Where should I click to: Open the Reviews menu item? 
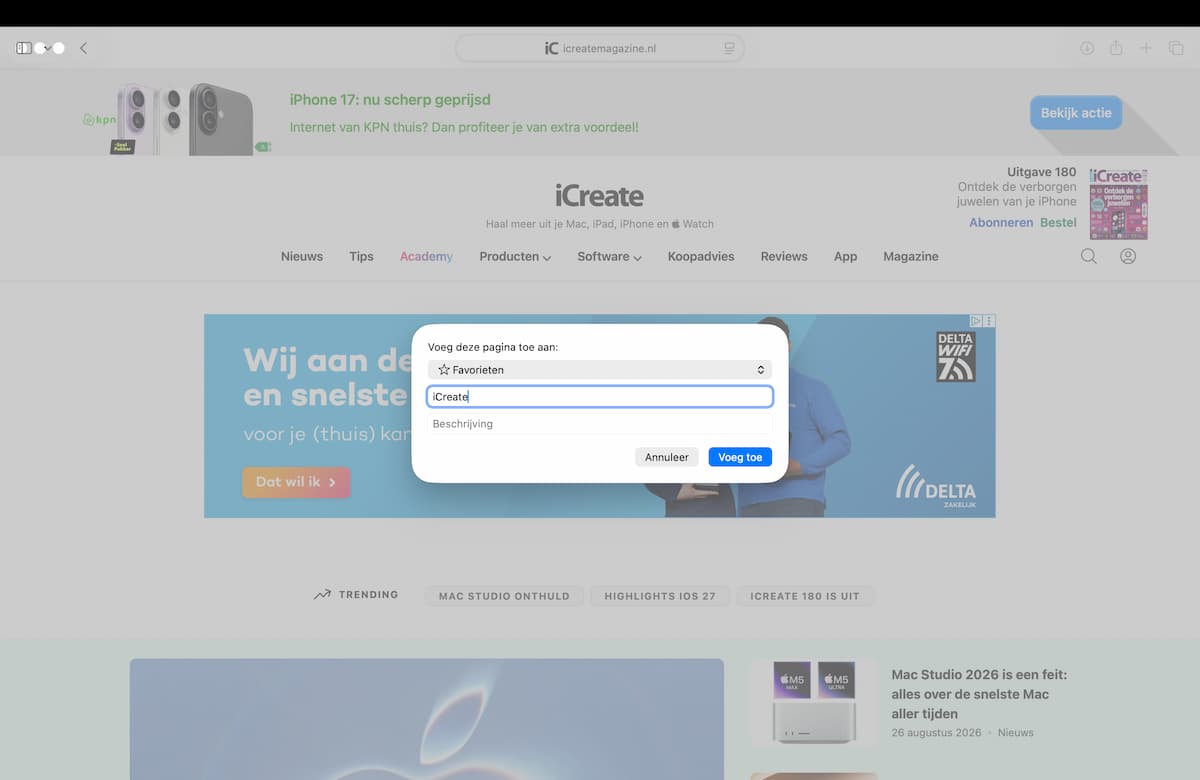(784, 256)
